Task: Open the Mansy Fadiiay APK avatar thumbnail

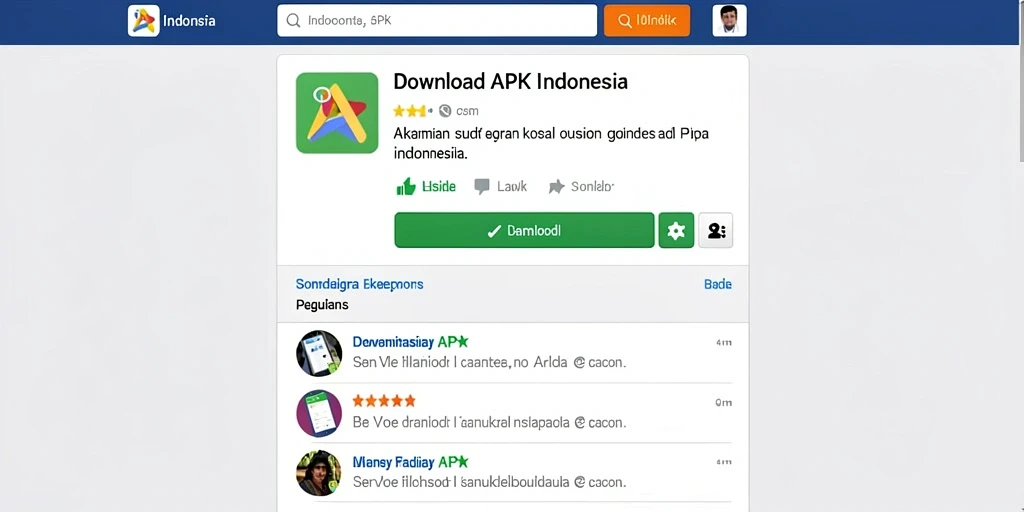Action: point(319,473)
